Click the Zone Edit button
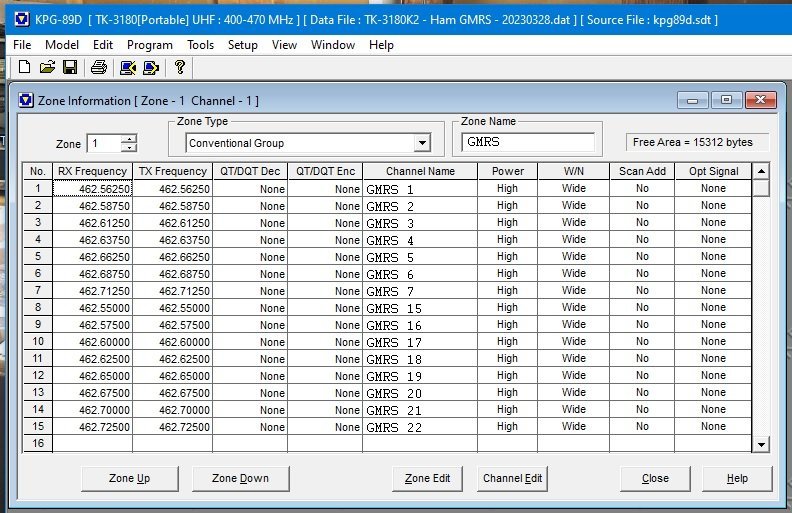 (427, 478)
